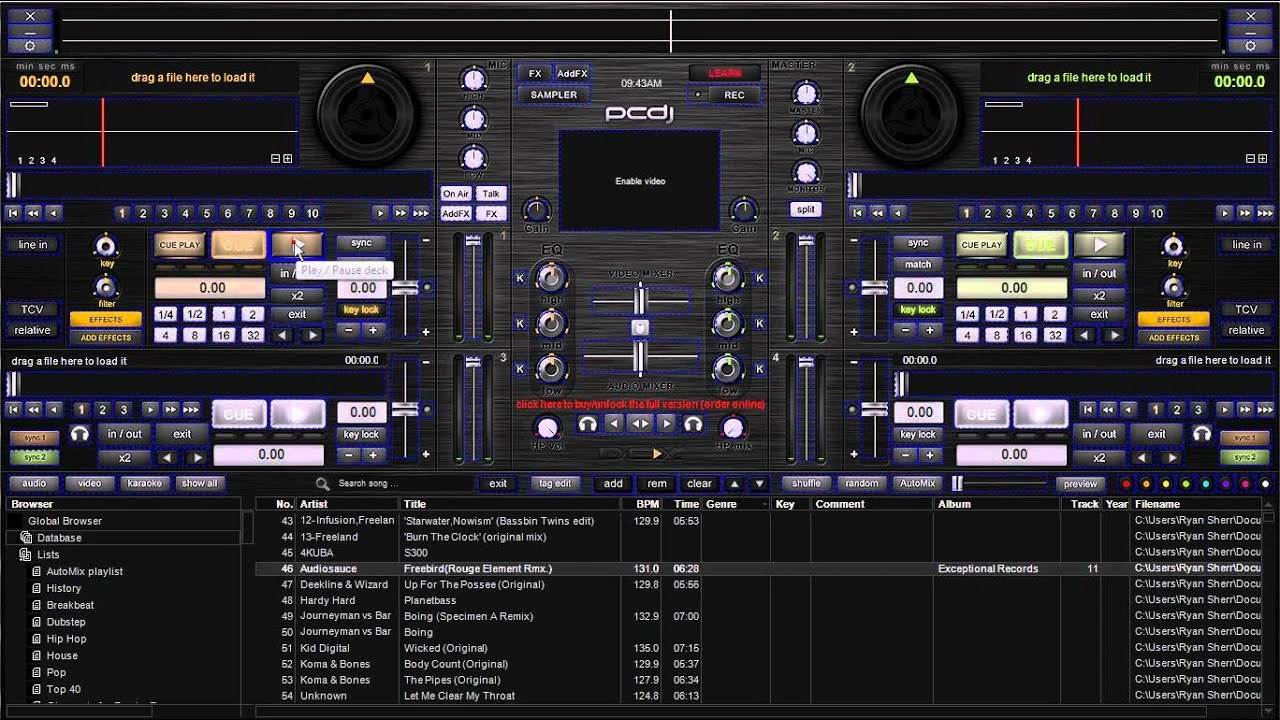Click the video mixer link button
Viewport: 1280px width, 720px height.
[x=640, y=328]
